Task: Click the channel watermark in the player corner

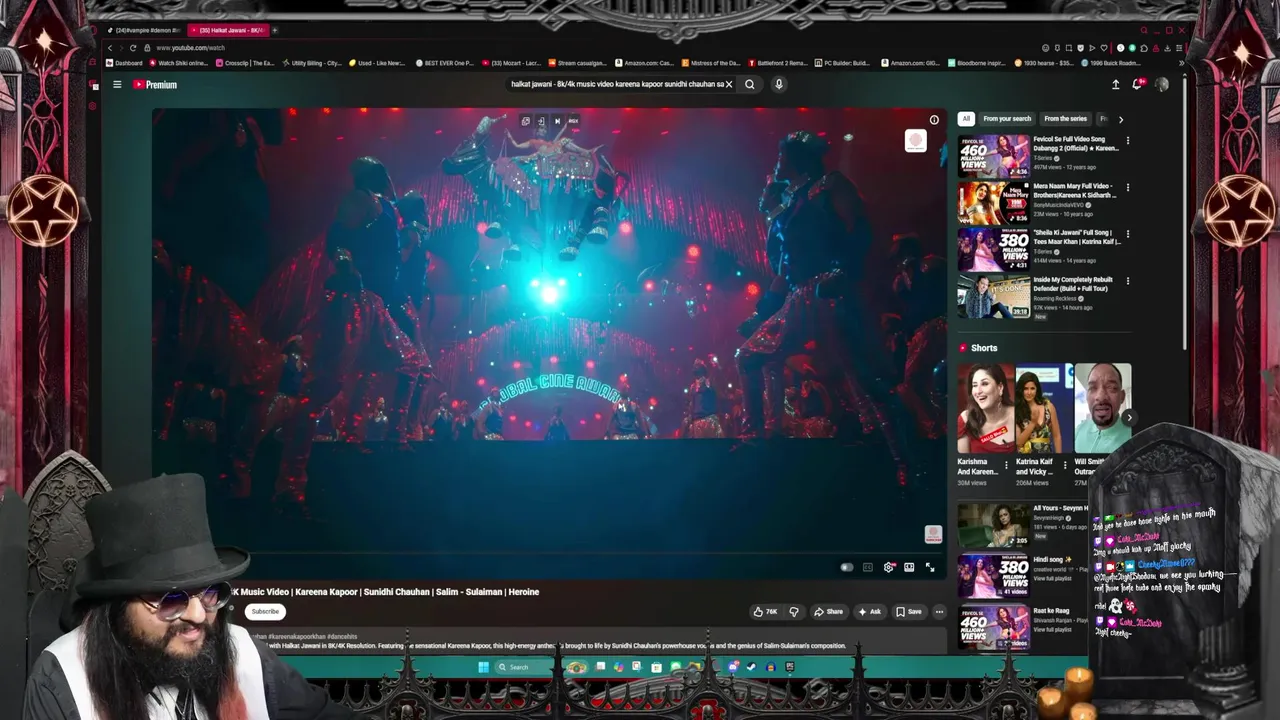Action: click(933, 535)
